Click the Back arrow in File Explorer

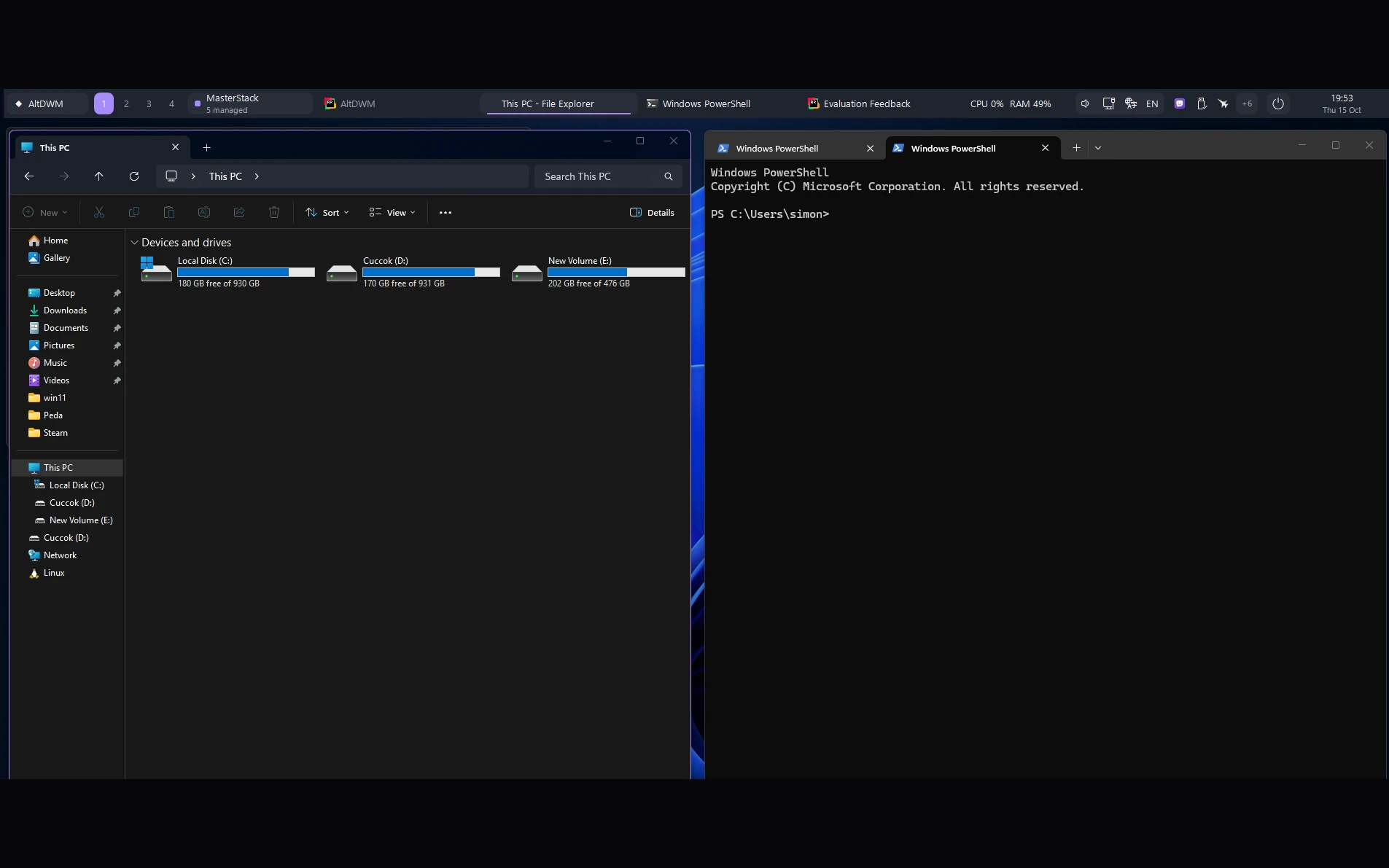coord(29,176)
